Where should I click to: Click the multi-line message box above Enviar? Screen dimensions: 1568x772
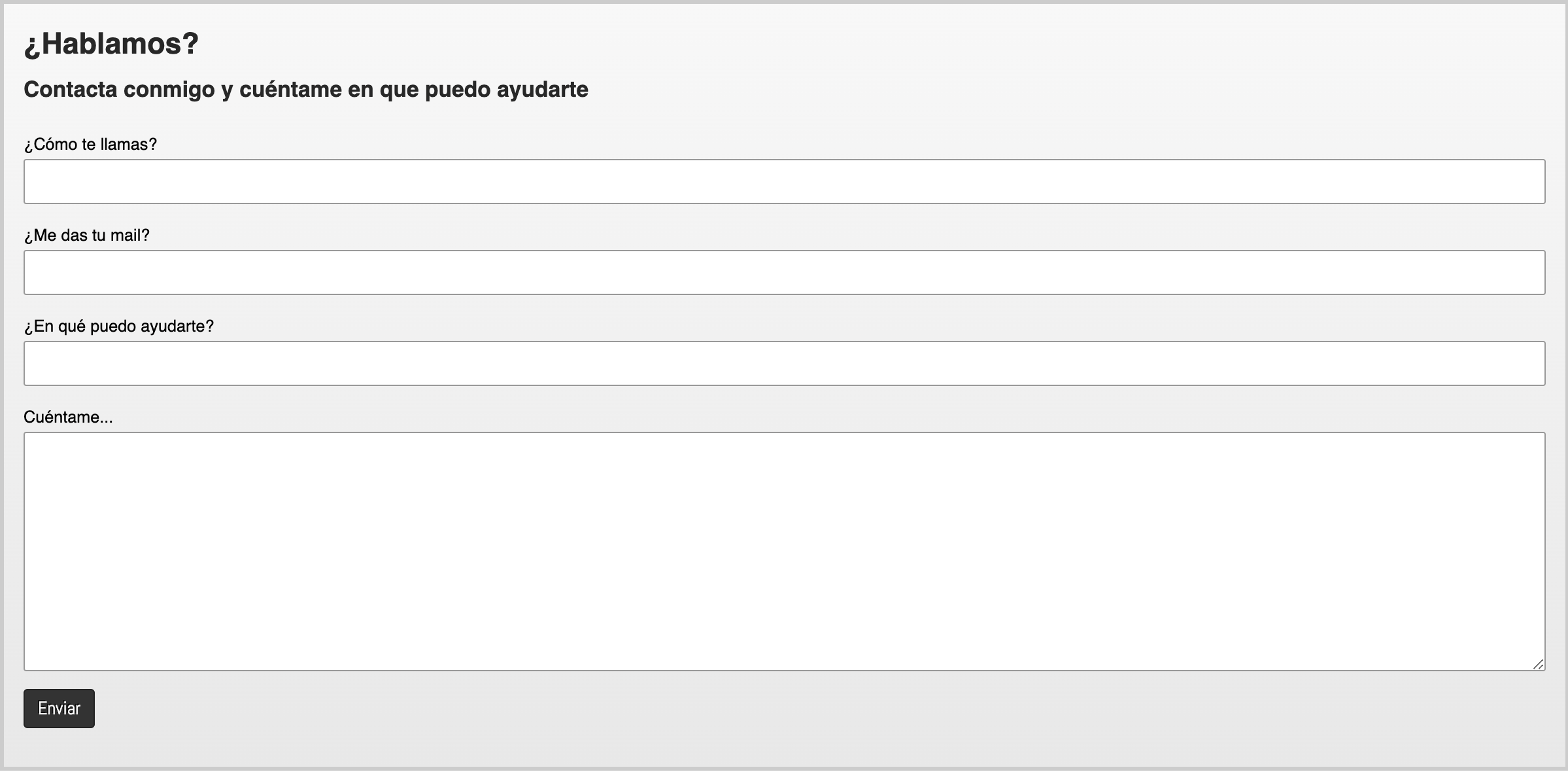click(x=784, y=551)
